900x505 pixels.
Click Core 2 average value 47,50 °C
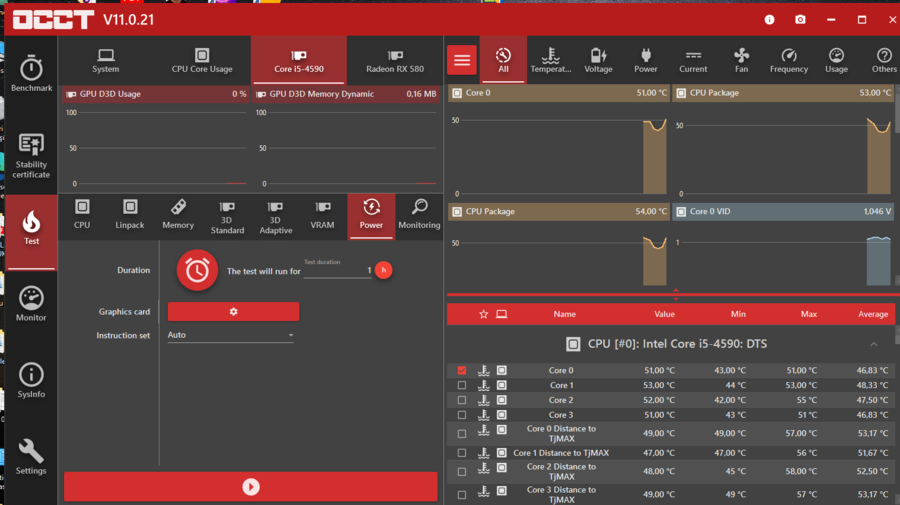click(x=872, y=400)
